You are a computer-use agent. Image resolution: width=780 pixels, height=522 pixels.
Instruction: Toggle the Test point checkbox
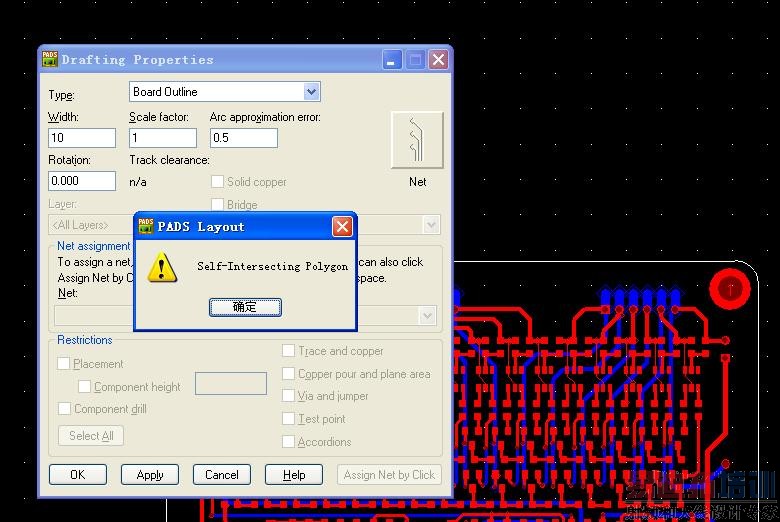(288, 419)
